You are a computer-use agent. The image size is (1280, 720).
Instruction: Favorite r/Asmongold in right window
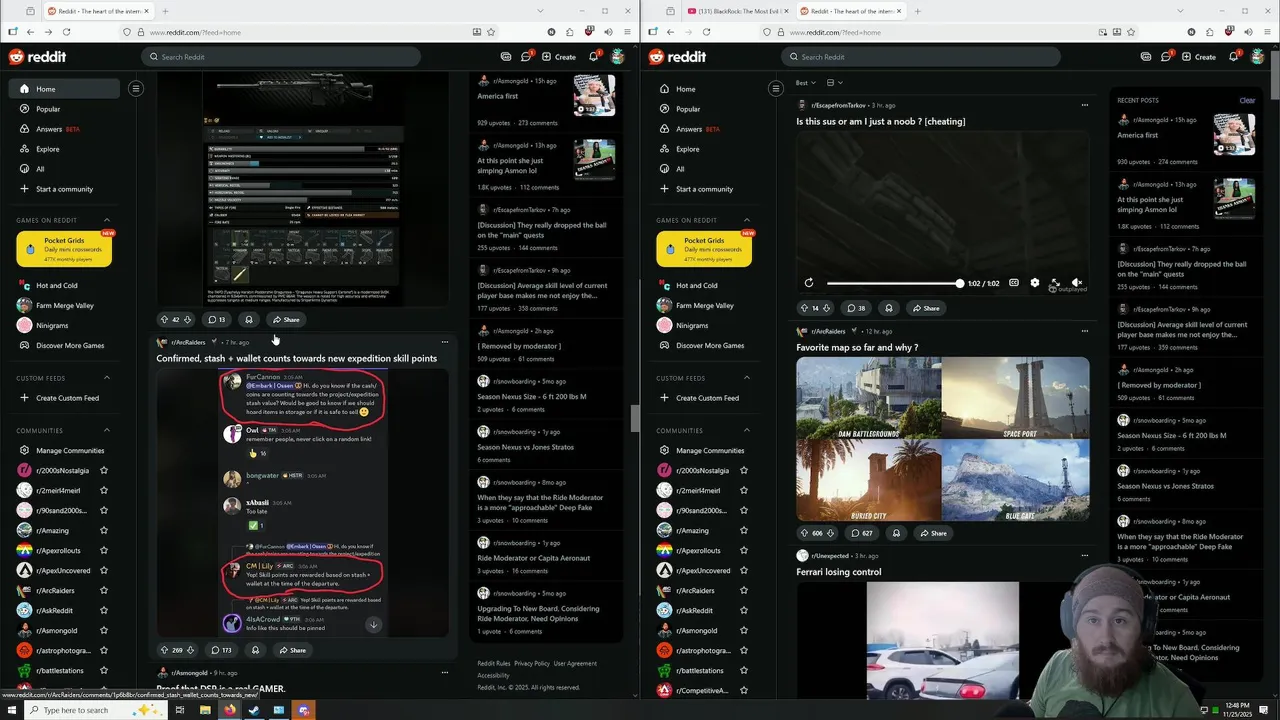(744, 631)
